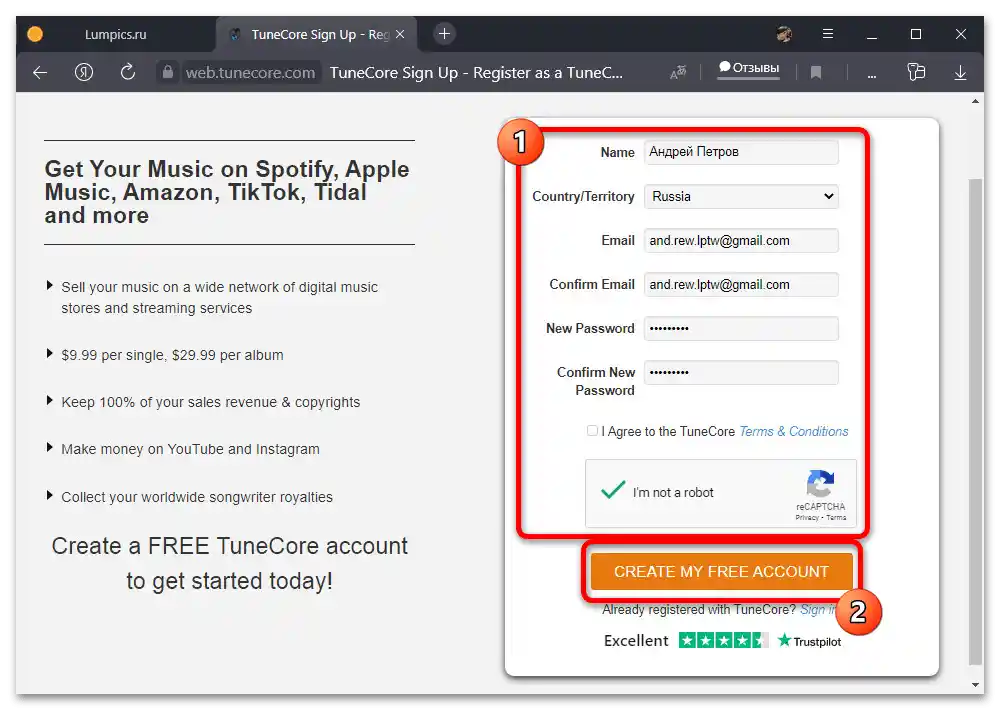Click the Sign In link

click(x=818, y=609)
